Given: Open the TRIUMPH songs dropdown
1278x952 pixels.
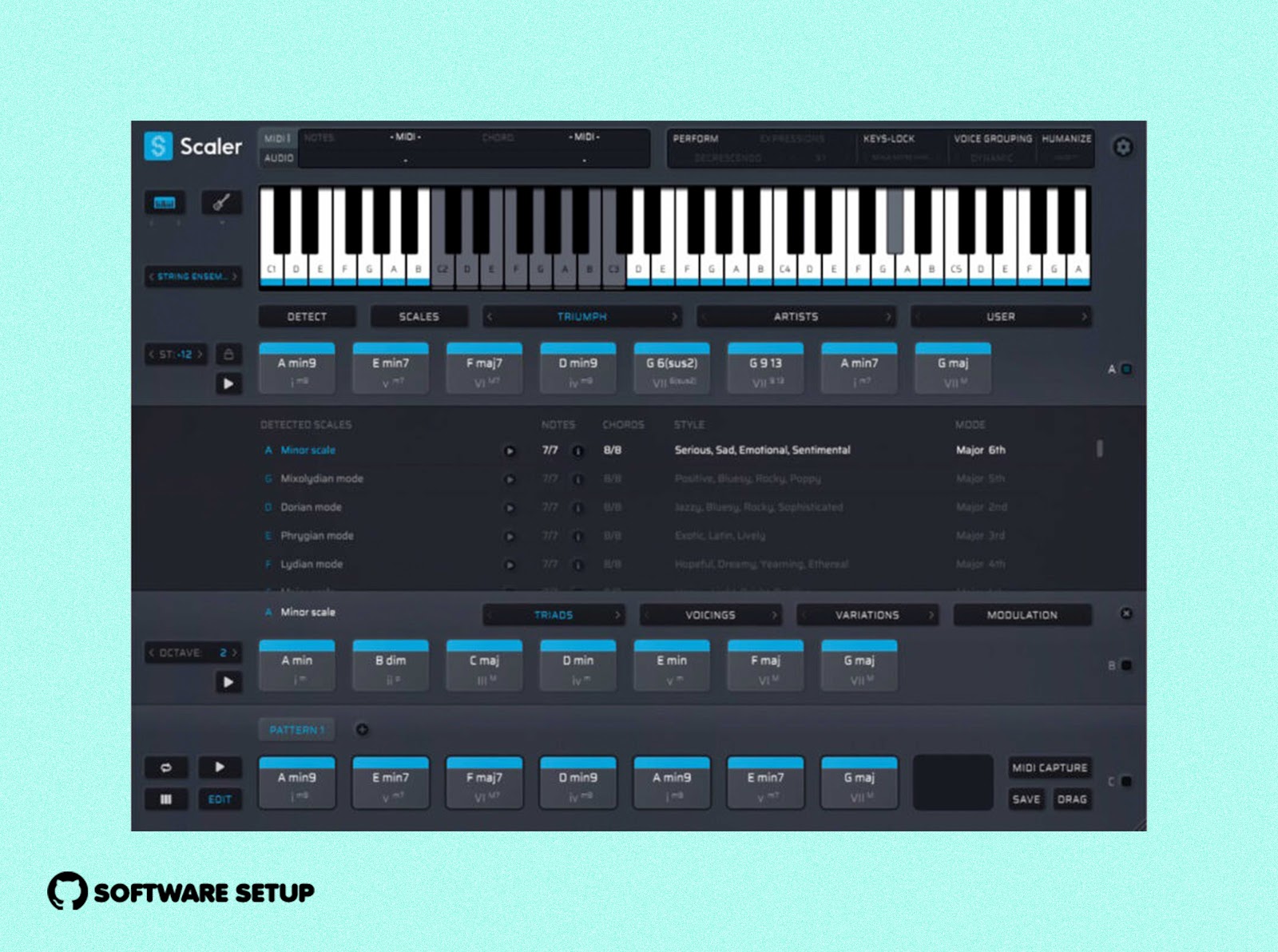Looking at the screenshot, I should [582, 317].
